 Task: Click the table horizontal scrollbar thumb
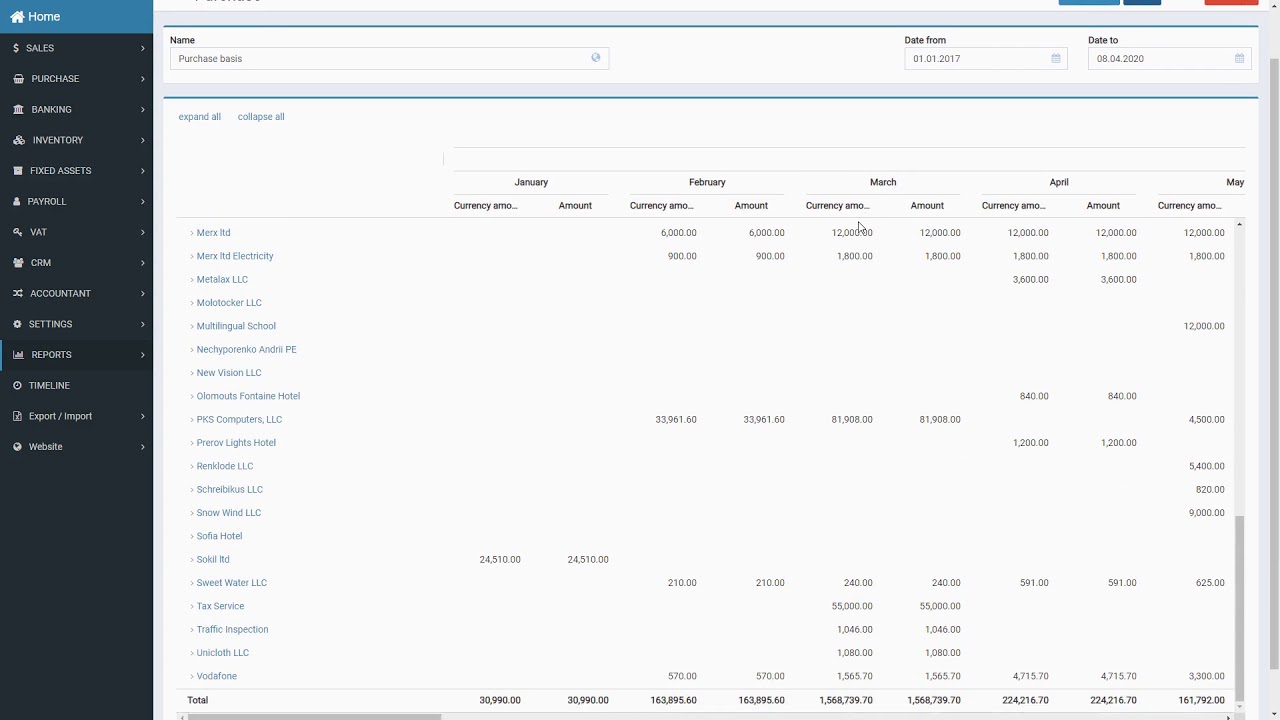[x=314, y=717]
